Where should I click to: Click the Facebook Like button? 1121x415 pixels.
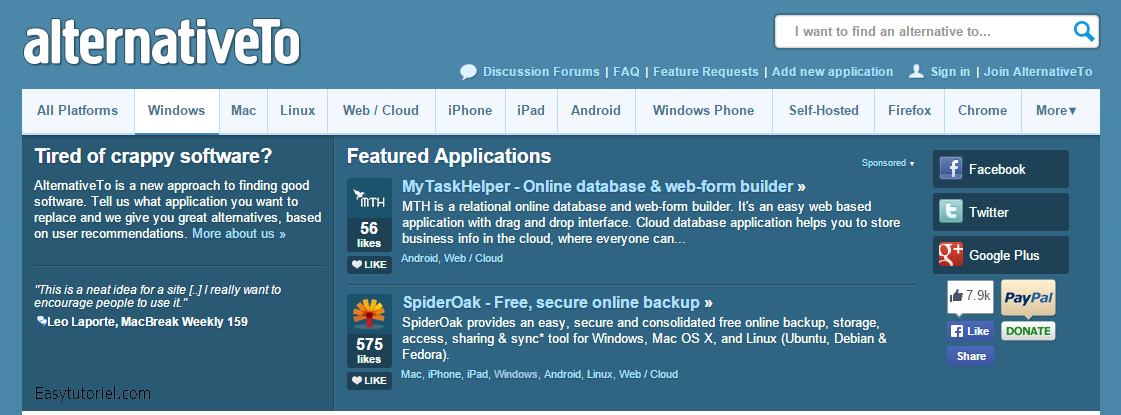point(970,331)
